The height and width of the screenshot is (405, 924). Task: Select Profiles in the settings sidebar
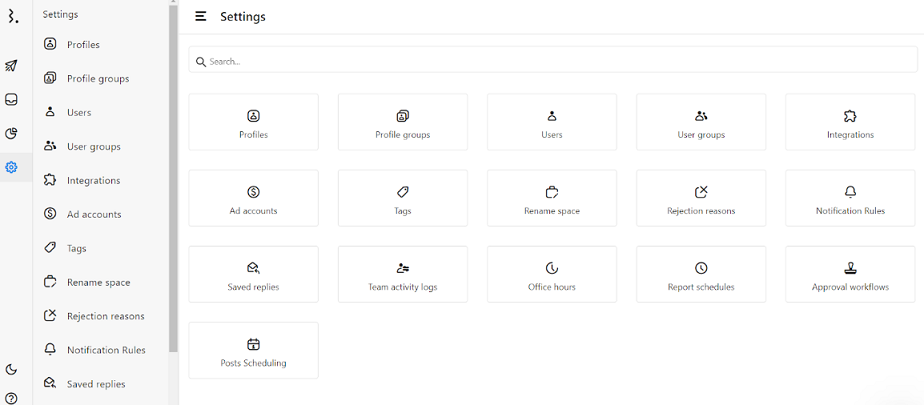(100, 45)
